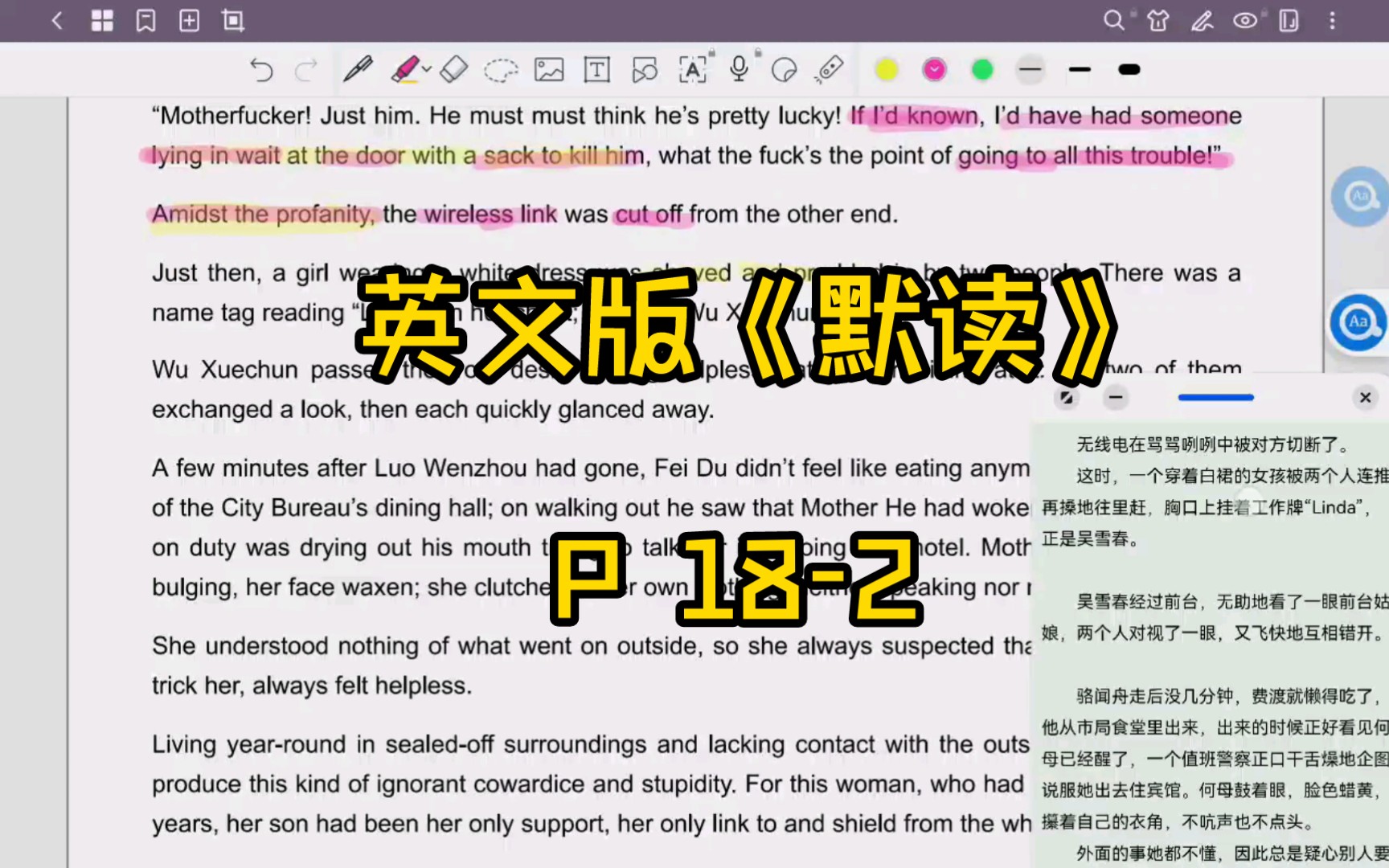Open the text recognition tool

point(692,70)
